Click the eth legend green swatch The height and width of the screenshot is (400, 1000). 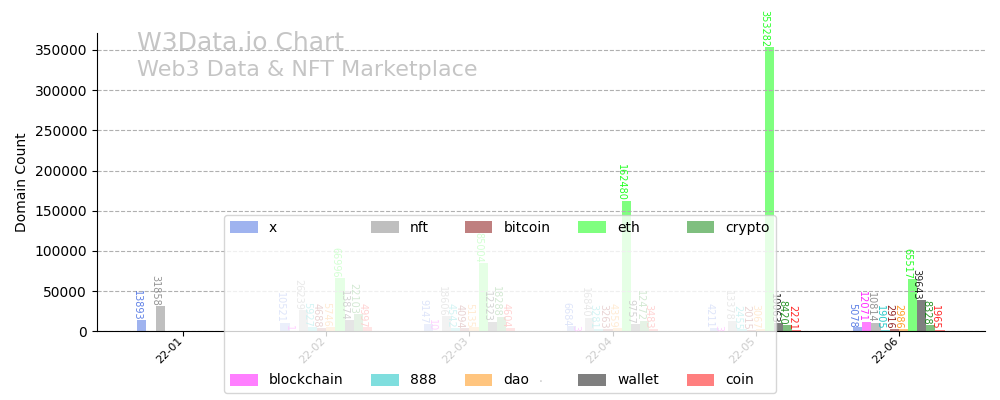(x=592, y=227)
